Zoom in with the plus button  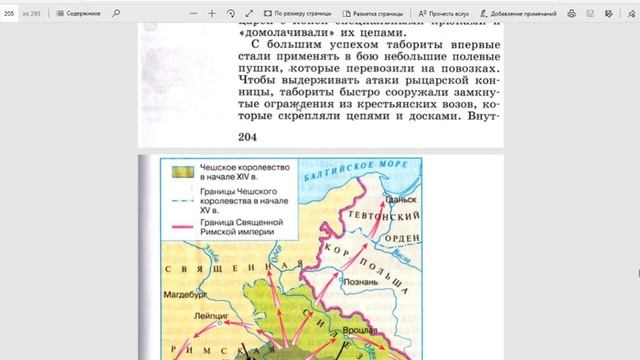point(212,13)
